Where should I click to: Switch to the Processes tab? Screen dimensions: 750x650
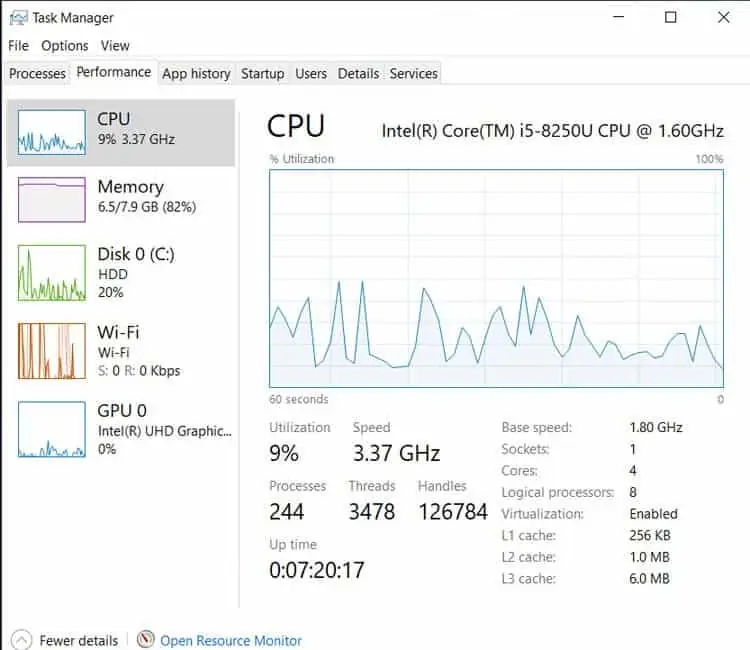point(37,74)
